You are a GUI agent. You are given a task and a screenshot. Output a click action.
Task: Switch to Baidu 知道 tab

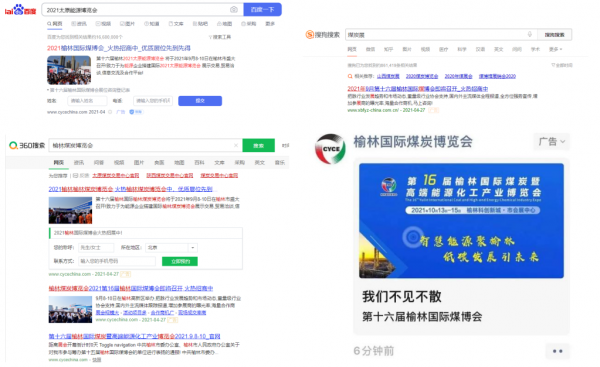point(152,24)
